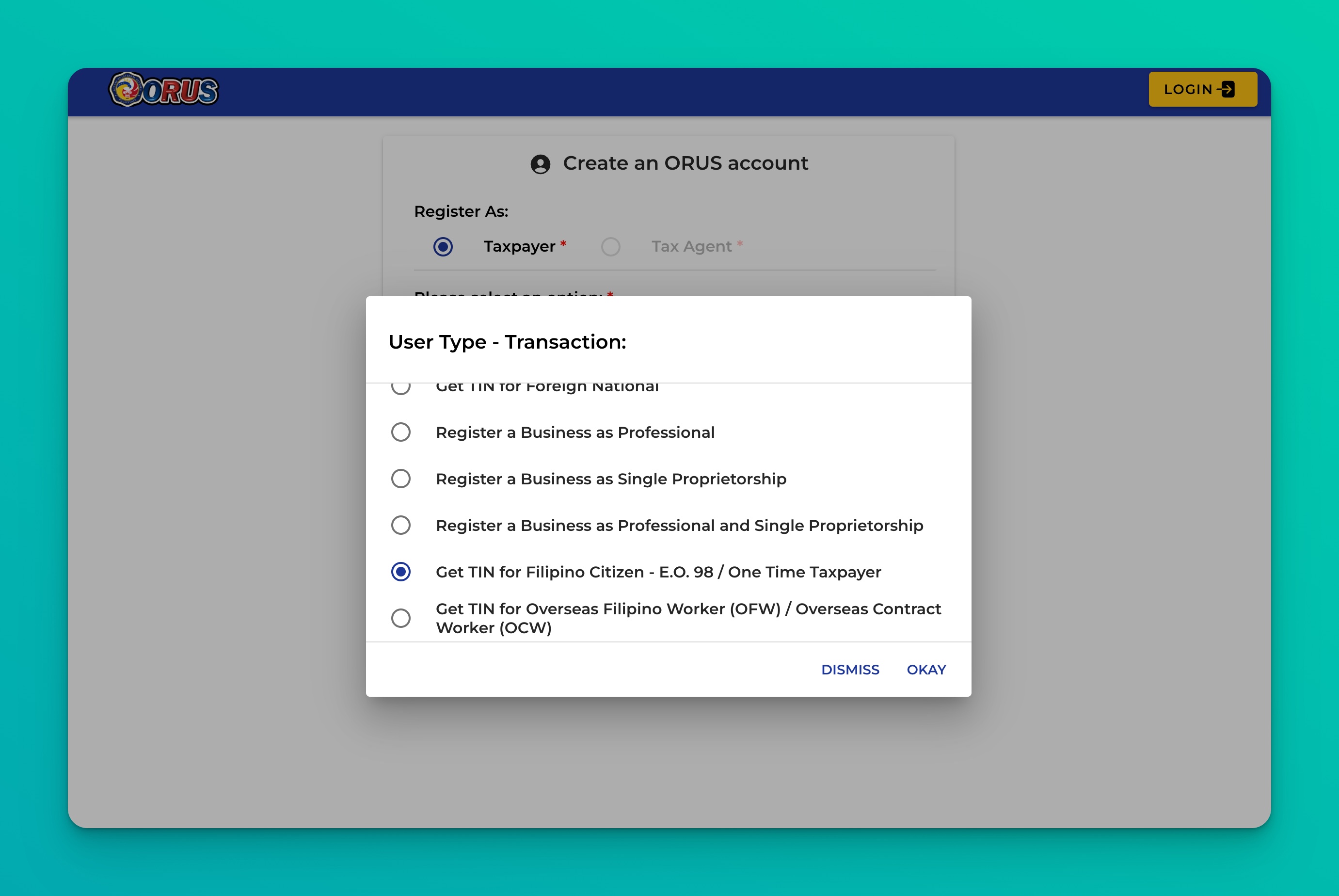Click the account avatar icon beside title
The image size is (1339, 896).
coord(540,164)
